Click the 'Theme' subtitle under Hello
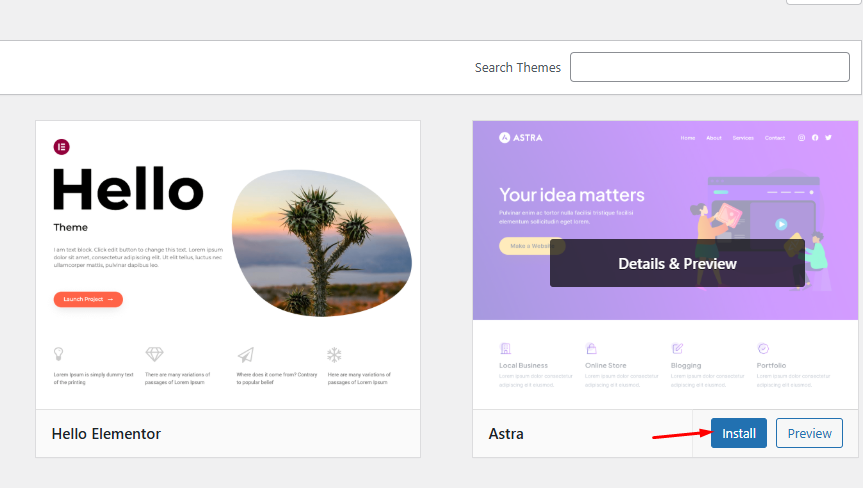 click(x=70, y=227)
